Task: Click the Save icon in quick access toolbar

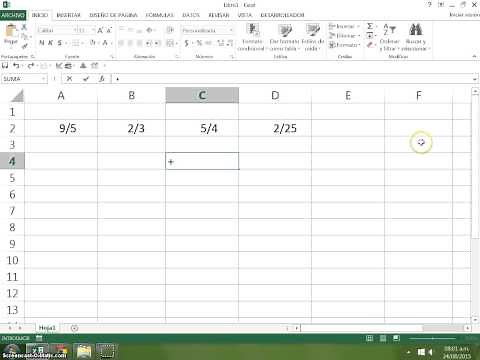Action: tap(5, 66)
